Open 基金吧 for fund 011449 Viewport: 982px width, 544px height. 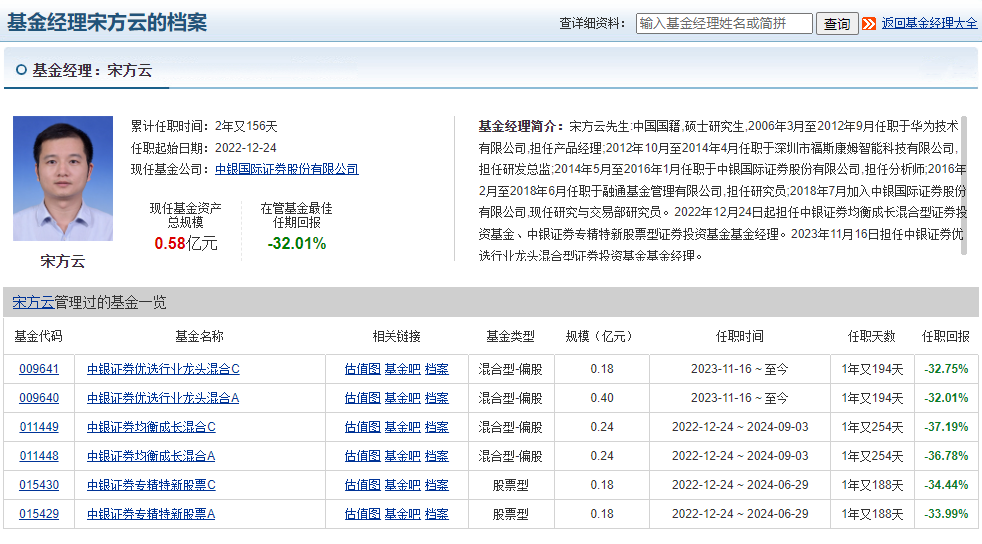tap(402, 427)
